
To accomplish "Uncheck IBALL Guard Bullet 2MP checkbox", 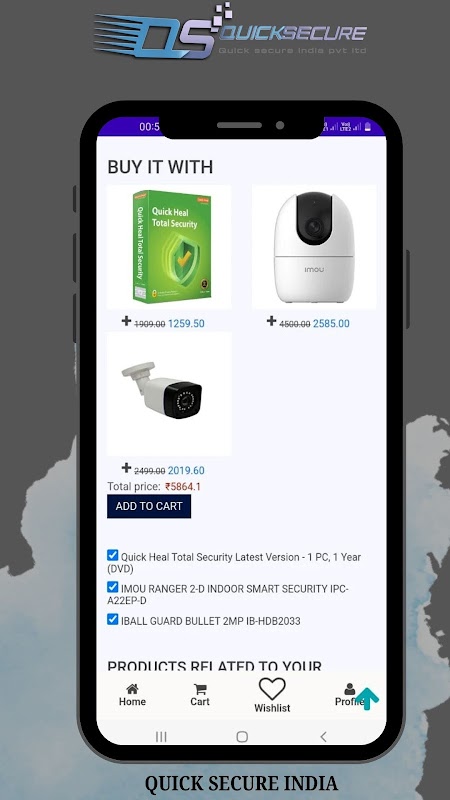I will coord(113,619).
